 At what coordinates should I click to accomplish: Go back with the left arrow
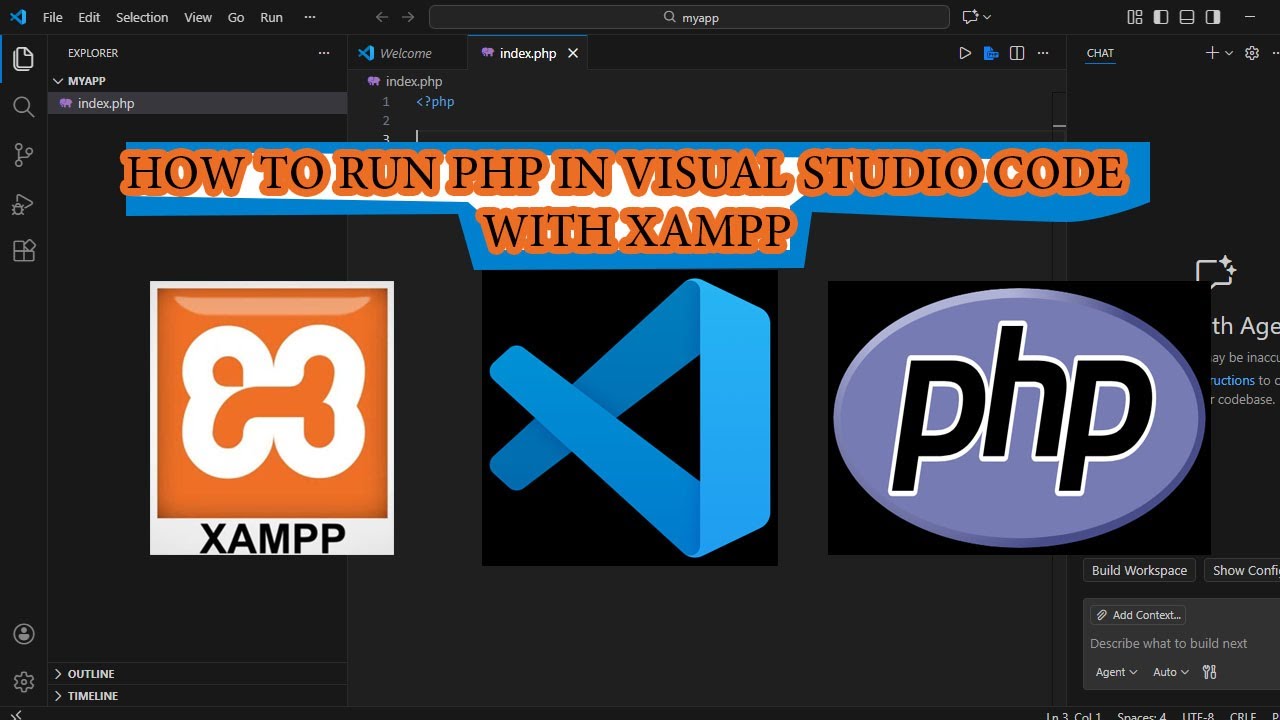click(x=381, y=17)
